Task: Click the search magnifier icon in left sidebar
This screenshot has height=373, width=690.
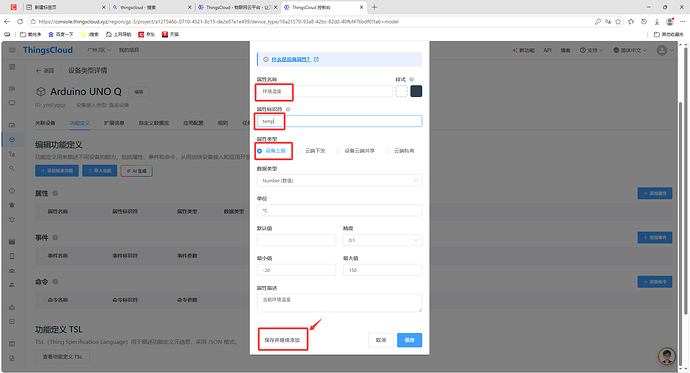Action: 12,168
